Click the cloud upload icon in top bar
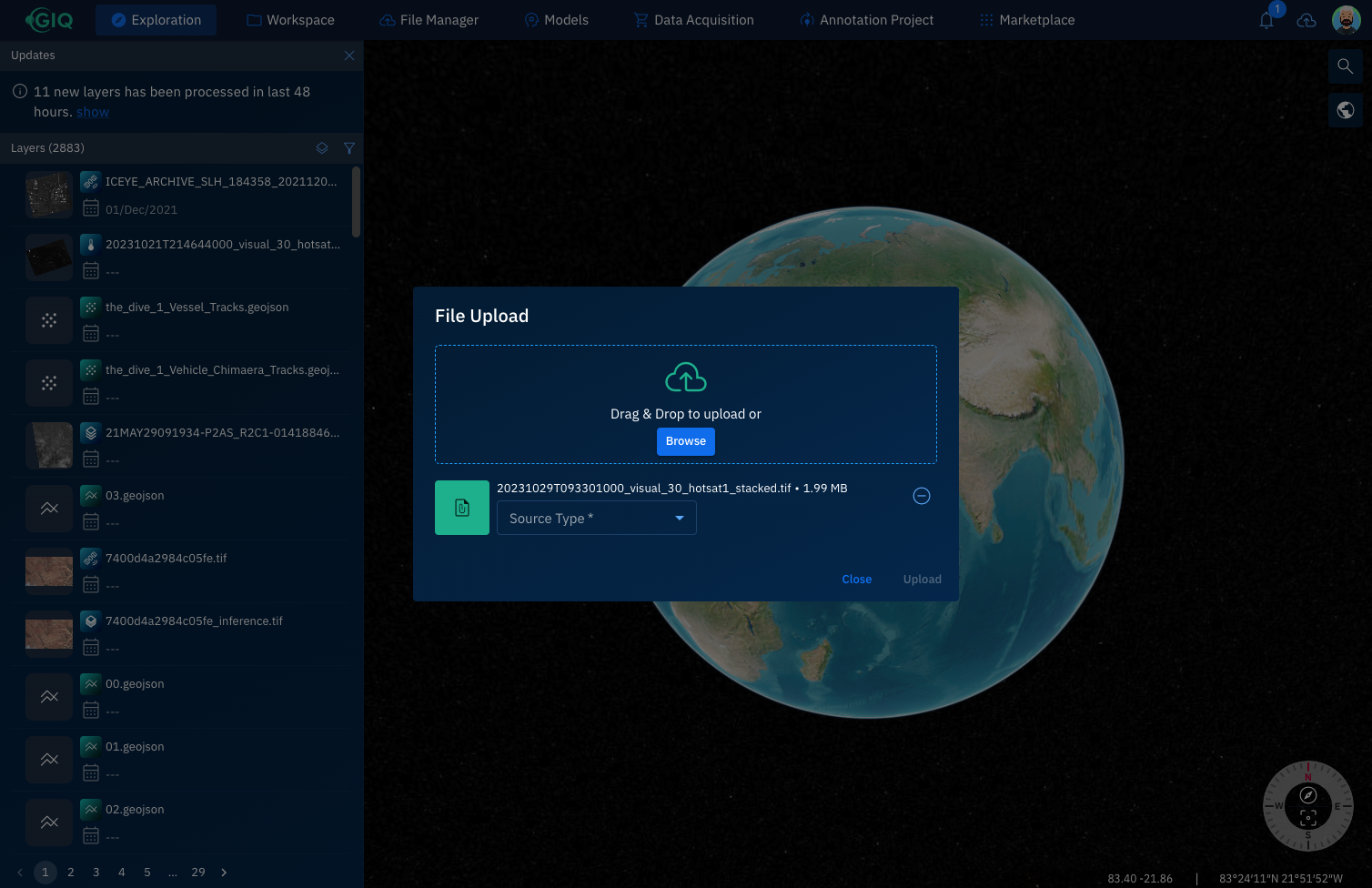The height and width of the screenshot is (888, 1372). [x=1306, y=20]
